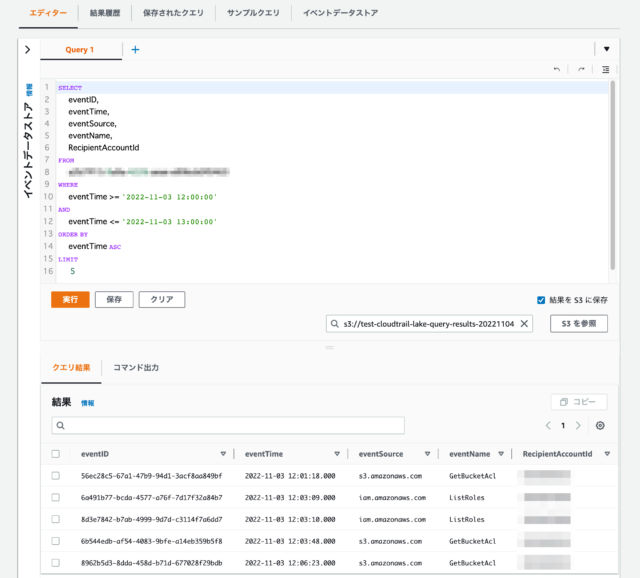Screen dimensions: 640x578
Task: Copy results with the コピー button
Action: tap(579, 402)
